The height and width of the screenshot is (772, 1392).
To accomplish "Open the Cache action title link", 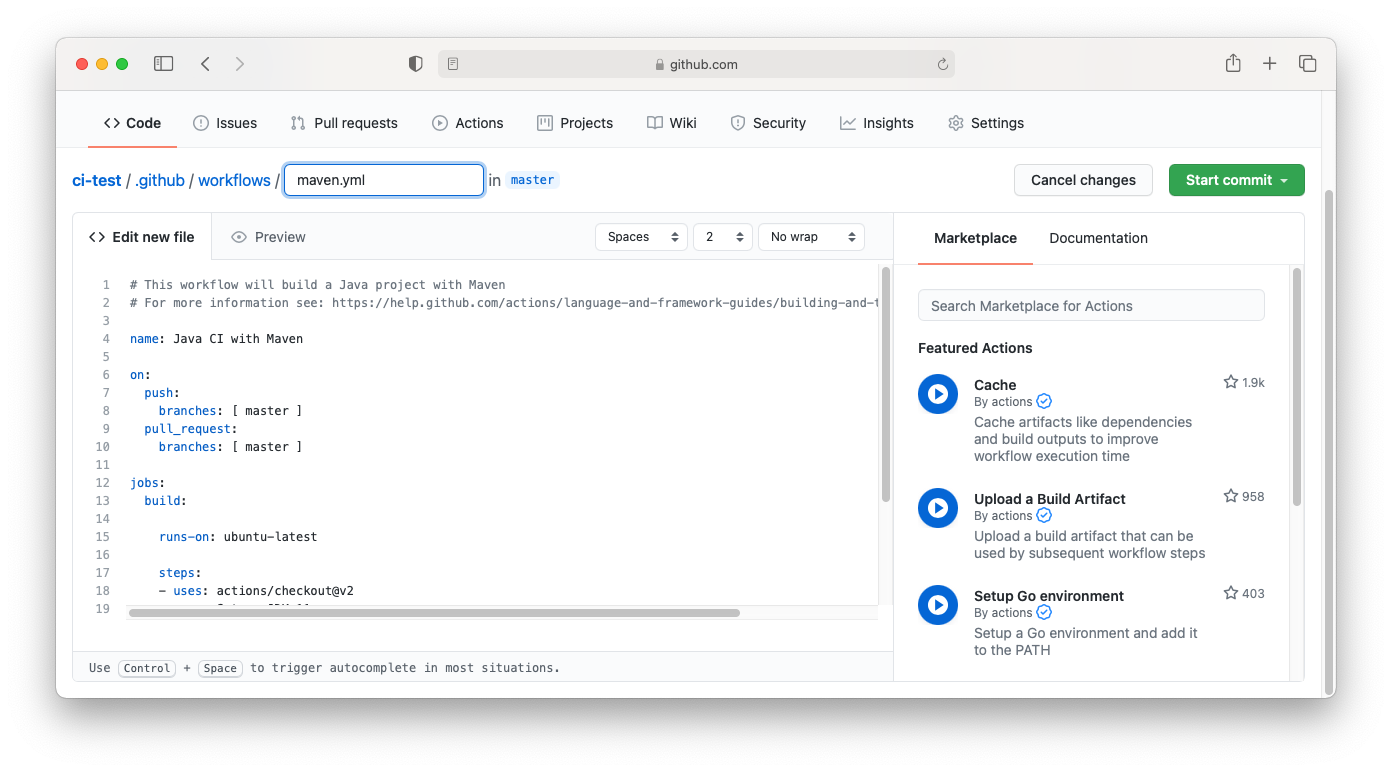I will (995, 385).
